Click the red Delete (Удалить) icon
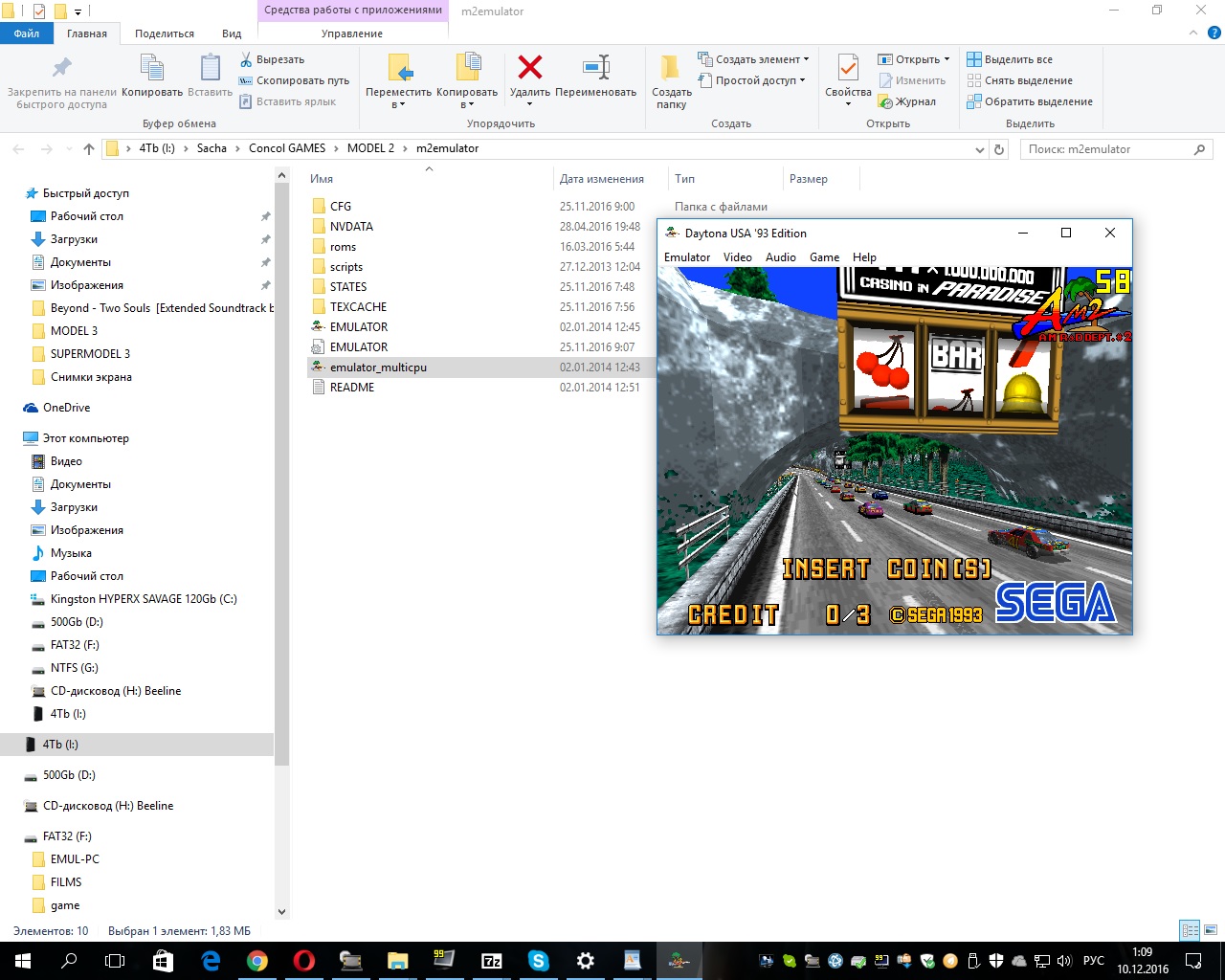Viewport: 1225px width, 980px height. tap(529, 68)
